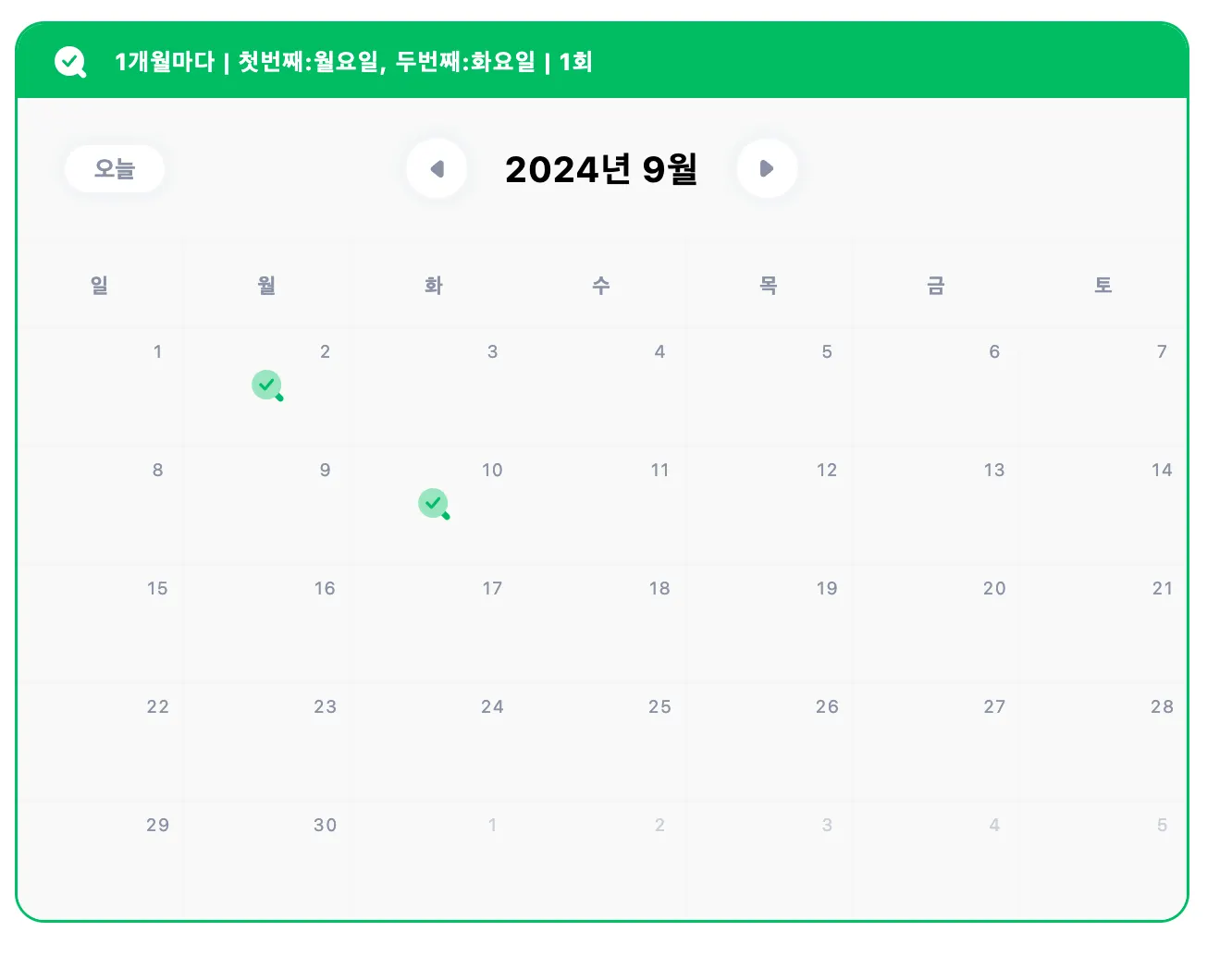This screenshot has width=1232, height=956.
Task: Advance to the next month with the right arrow
Action: coord(767,168)
